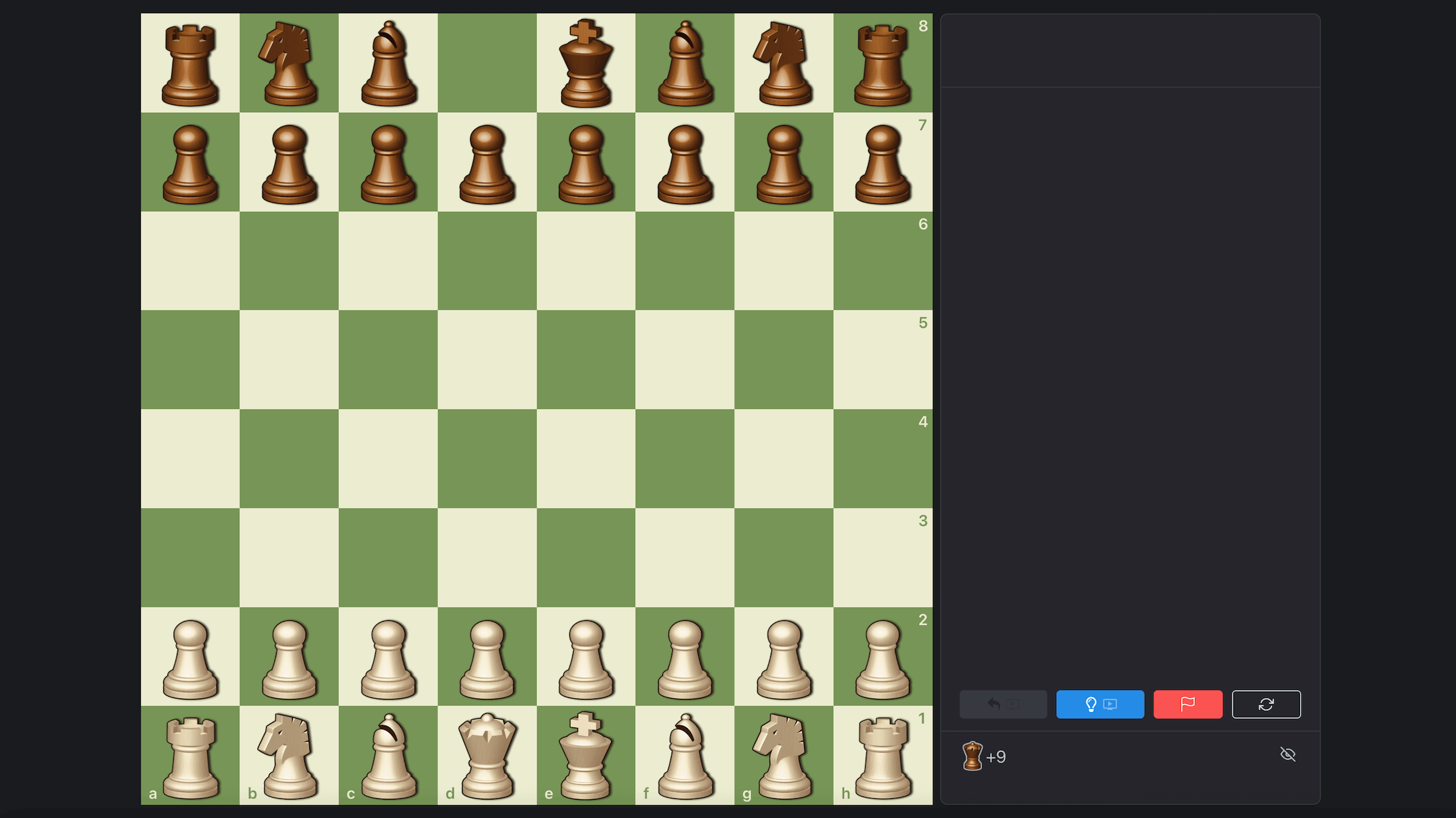The height and width of the screenshot is (818, 1456).
Task: Click the captured queen icon beside +9
Action: tap(972, 756)
